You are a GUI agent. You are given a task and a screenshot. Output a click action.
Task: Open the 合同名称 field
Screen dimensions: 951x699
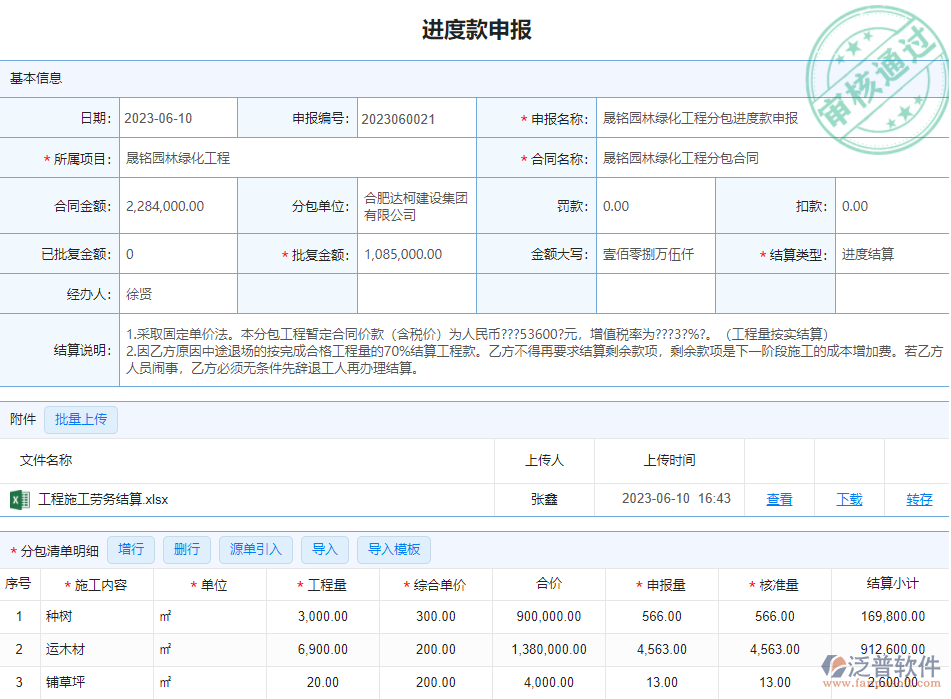click(770, 158)
